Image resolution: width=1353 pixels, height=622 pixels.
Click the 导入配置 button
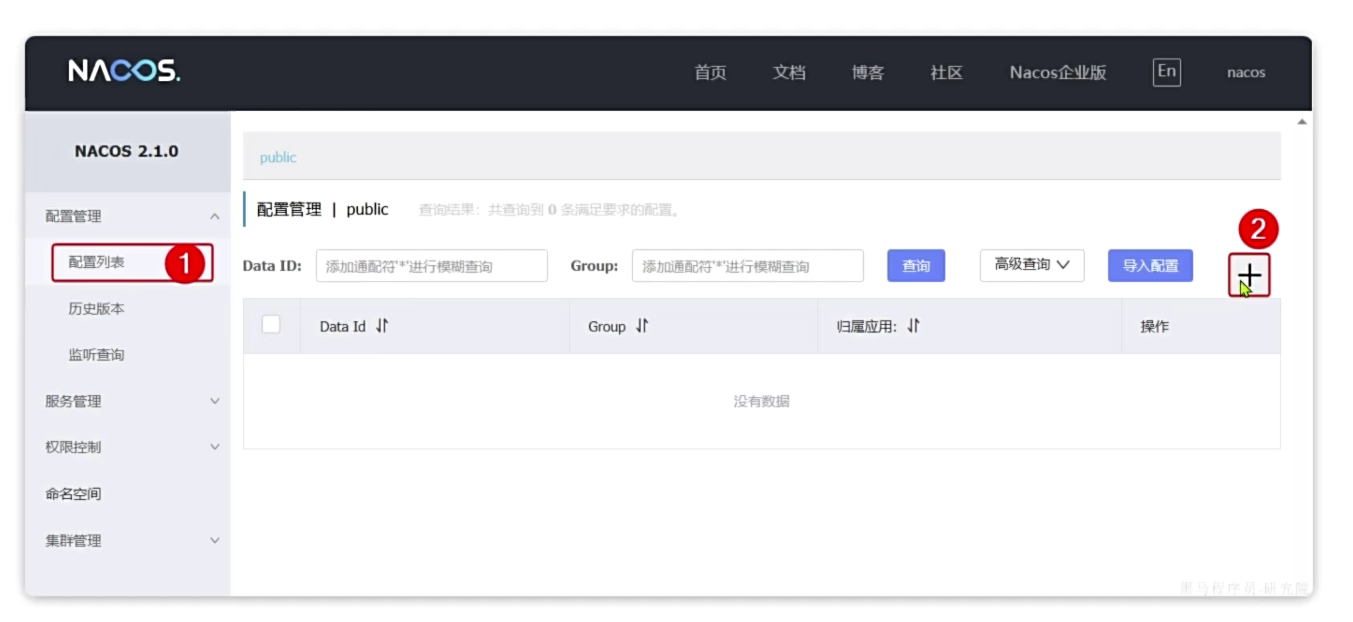click(1149, 266)
